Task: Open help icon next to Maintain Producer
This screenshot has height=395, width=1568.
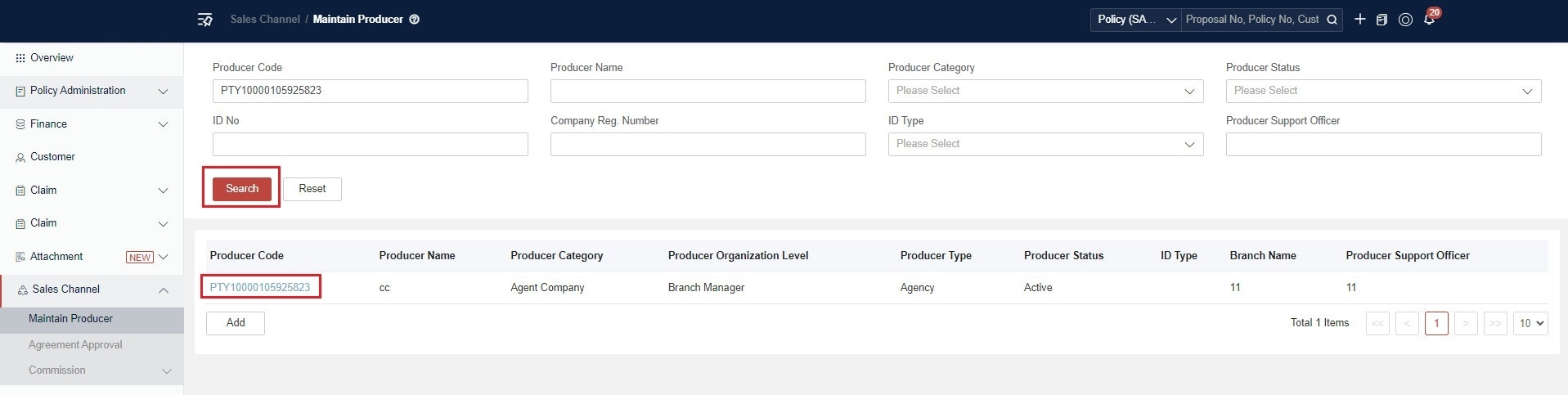Action: (415, 20)
